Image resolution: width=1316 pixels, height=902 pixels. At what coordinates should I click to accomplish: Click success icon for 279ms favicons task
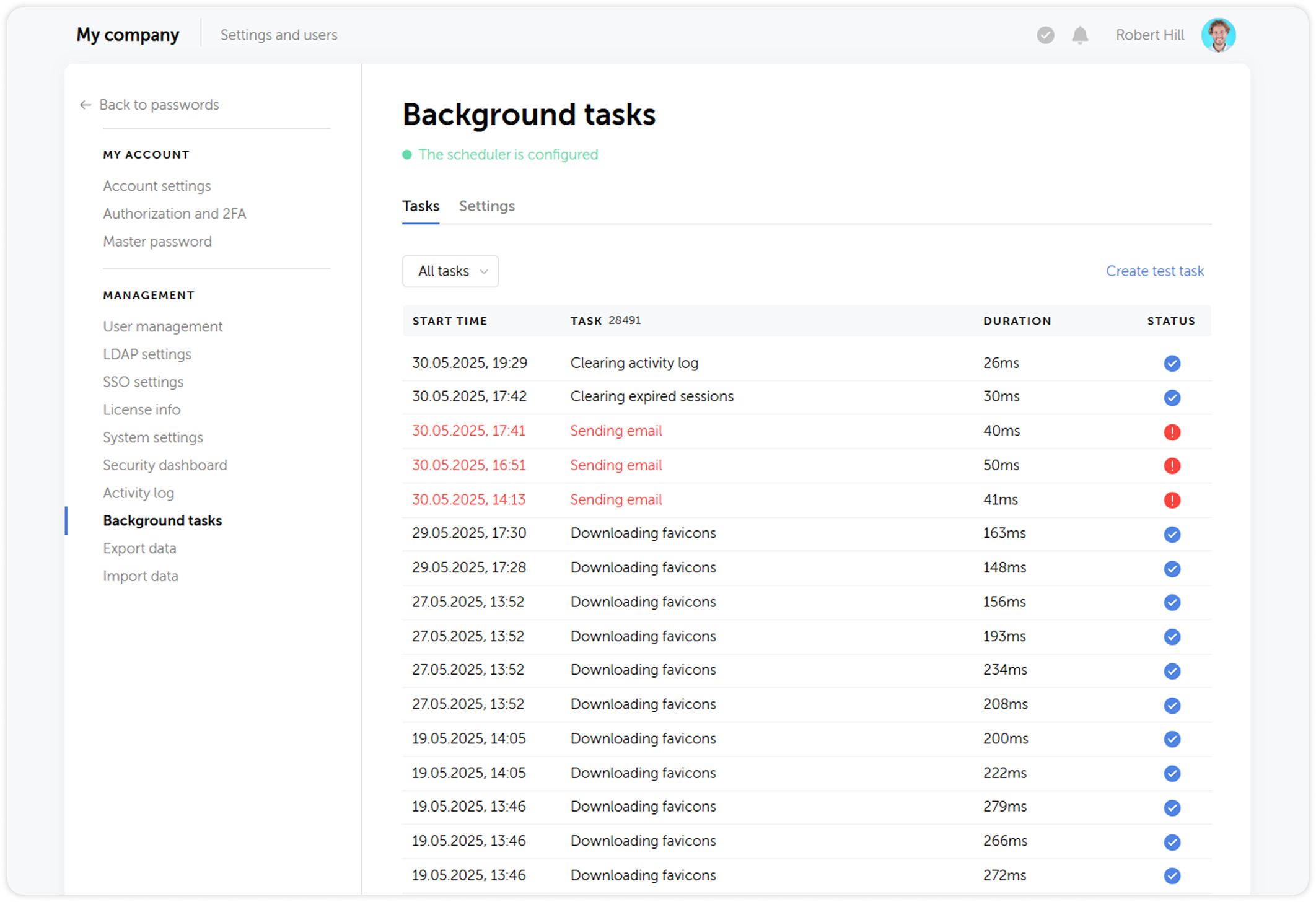pyautogui.click(x=1172, y=807)
